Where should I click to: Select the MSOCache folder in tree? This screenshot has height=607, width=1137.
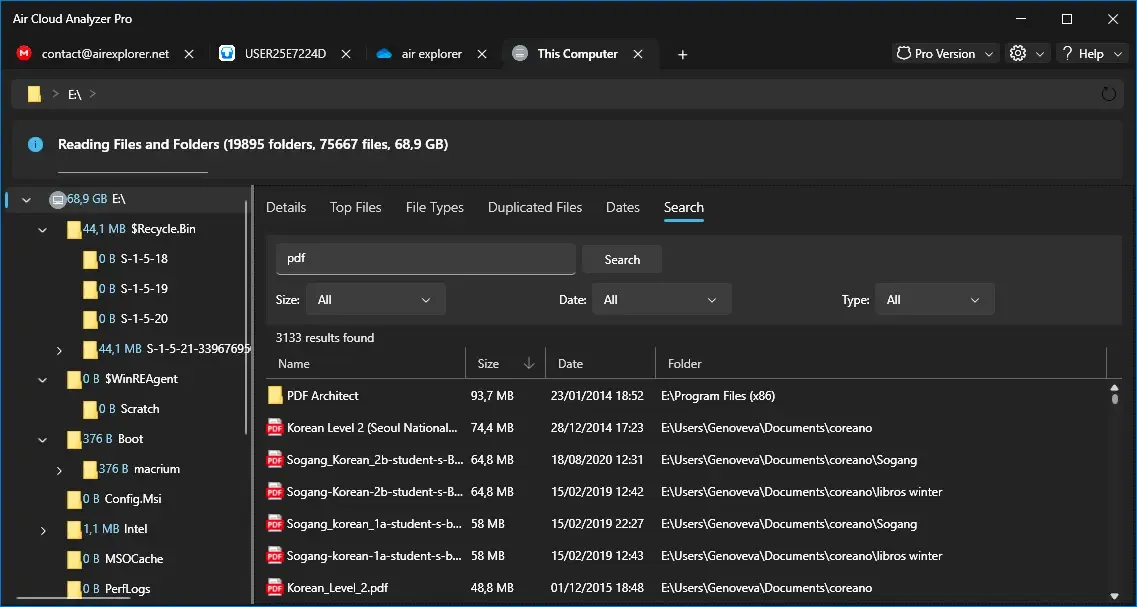click(x=134, y=559)
